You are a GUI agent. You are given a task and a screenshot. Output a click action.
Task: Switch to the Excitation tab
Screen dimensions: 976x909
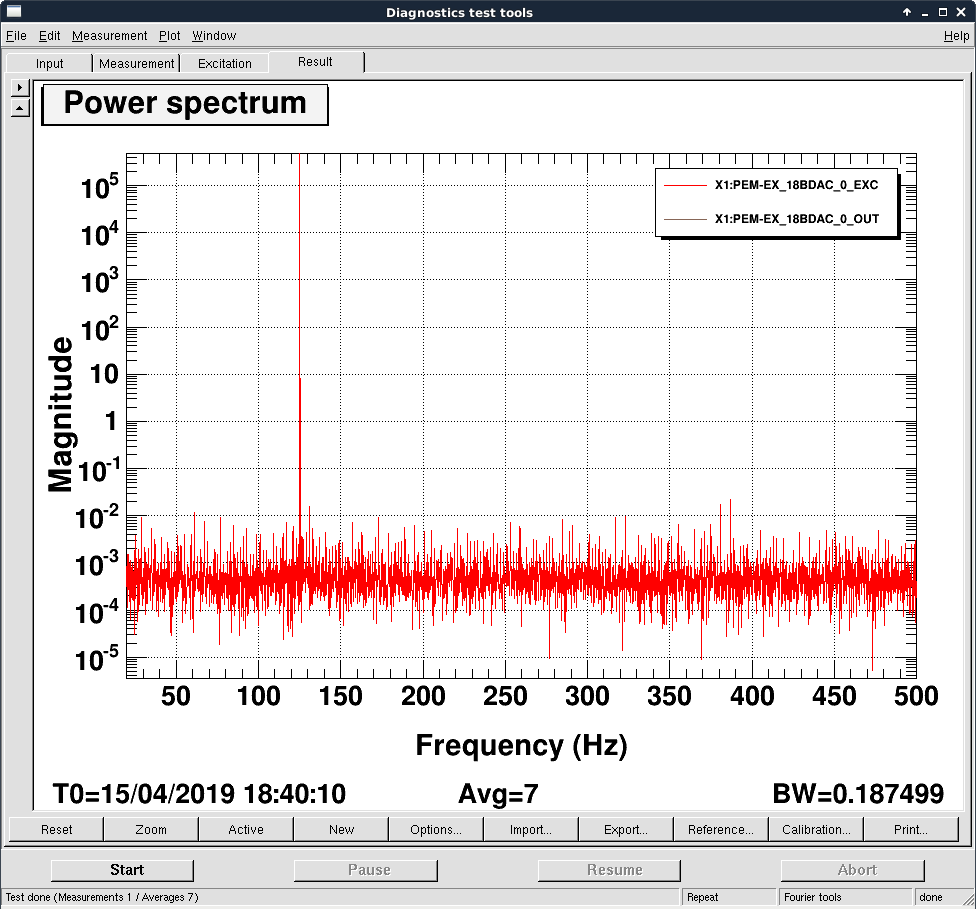[x=225, y=64]
